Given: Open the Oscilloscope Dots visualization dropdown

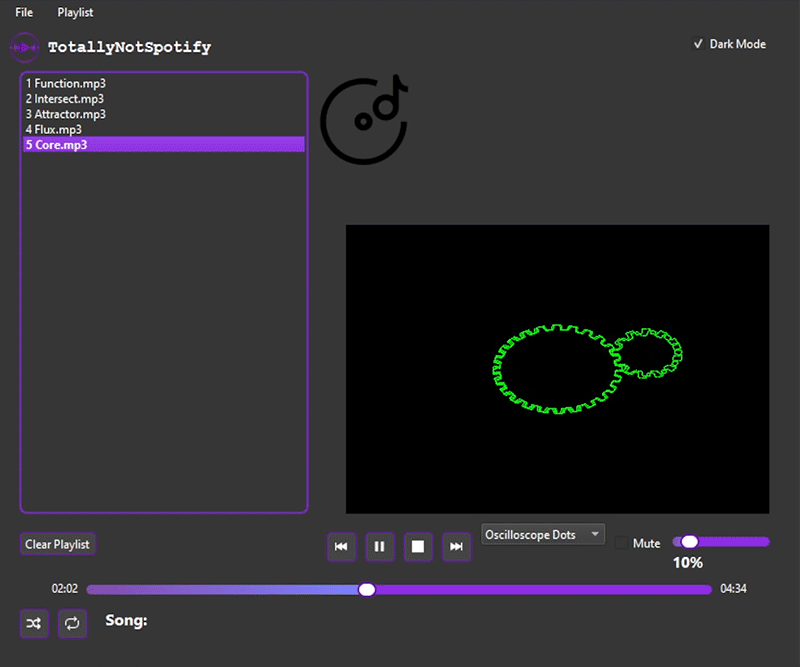Looking at the screenshot, I should point(543,534).
